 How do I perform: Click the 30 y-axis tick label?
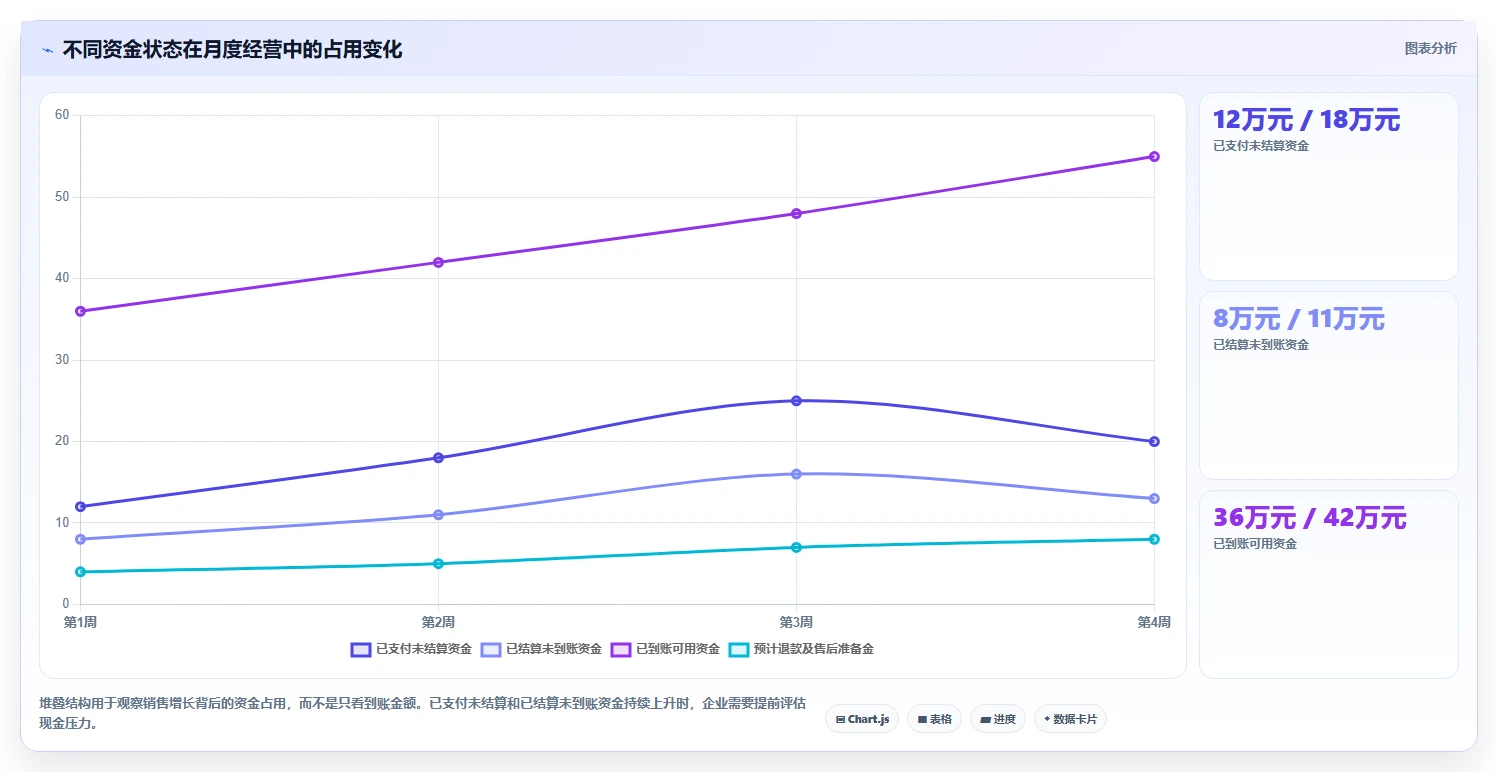62,359
